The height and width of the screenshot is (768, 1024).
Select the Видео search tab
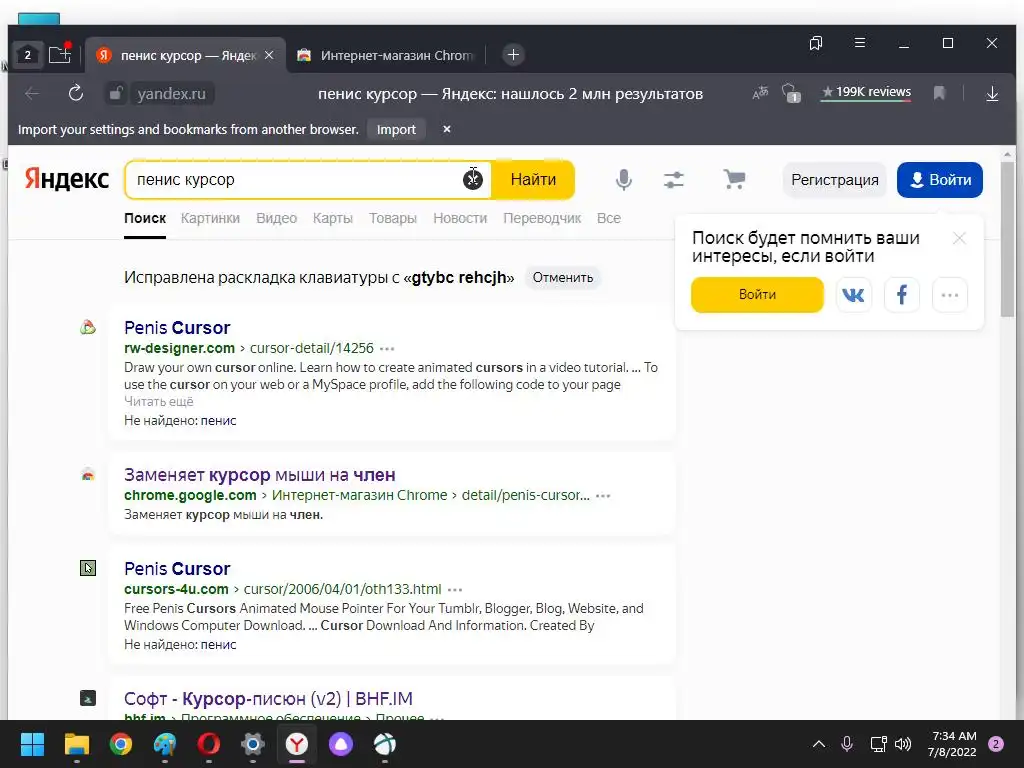click(x=276, y=218)
